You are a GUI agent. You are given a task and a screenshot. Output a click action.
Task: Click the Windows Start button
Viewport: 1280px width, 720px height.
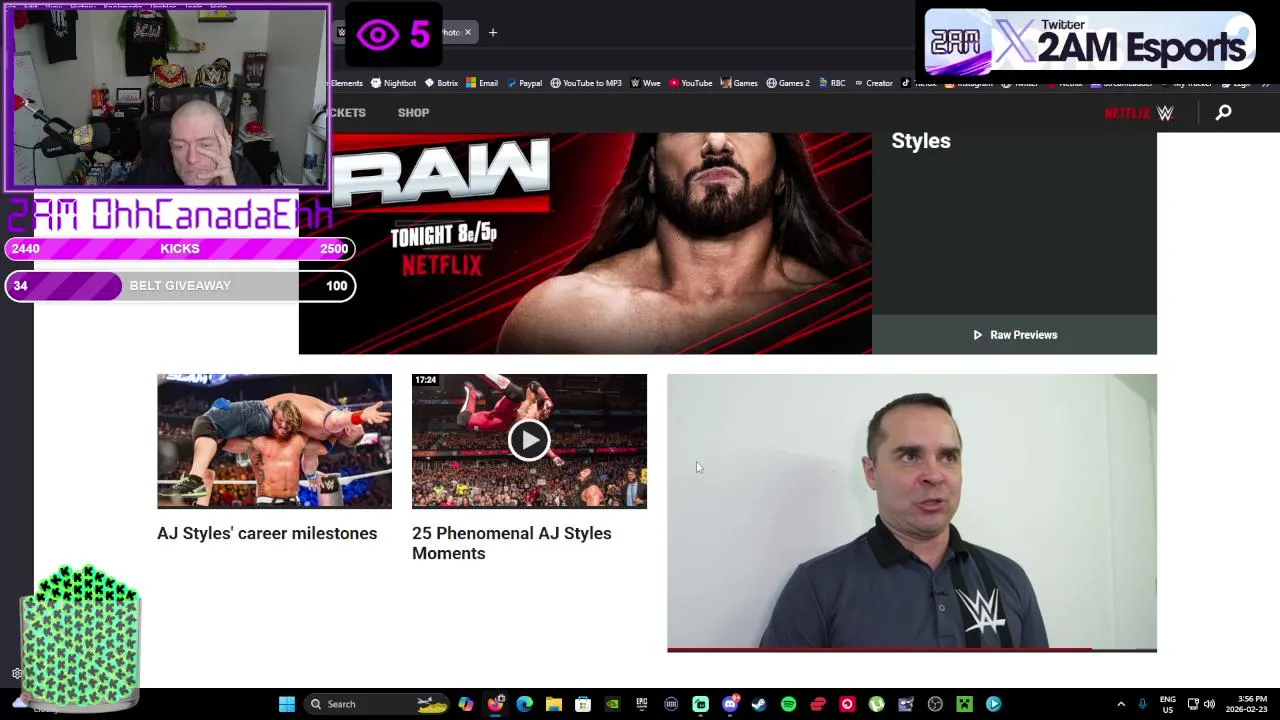(x=287, y=704)
